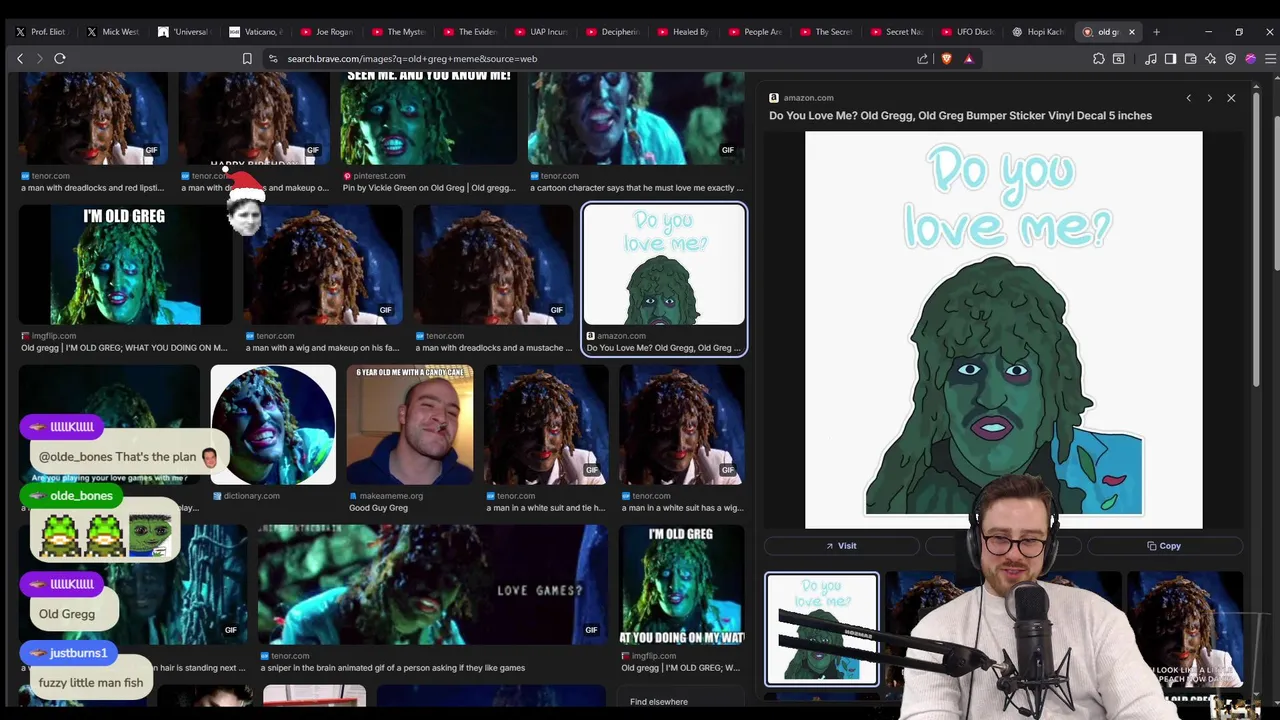Switch to Hopi Kachina tab
The image size is (1280, 720).
tap(1040, 32)
